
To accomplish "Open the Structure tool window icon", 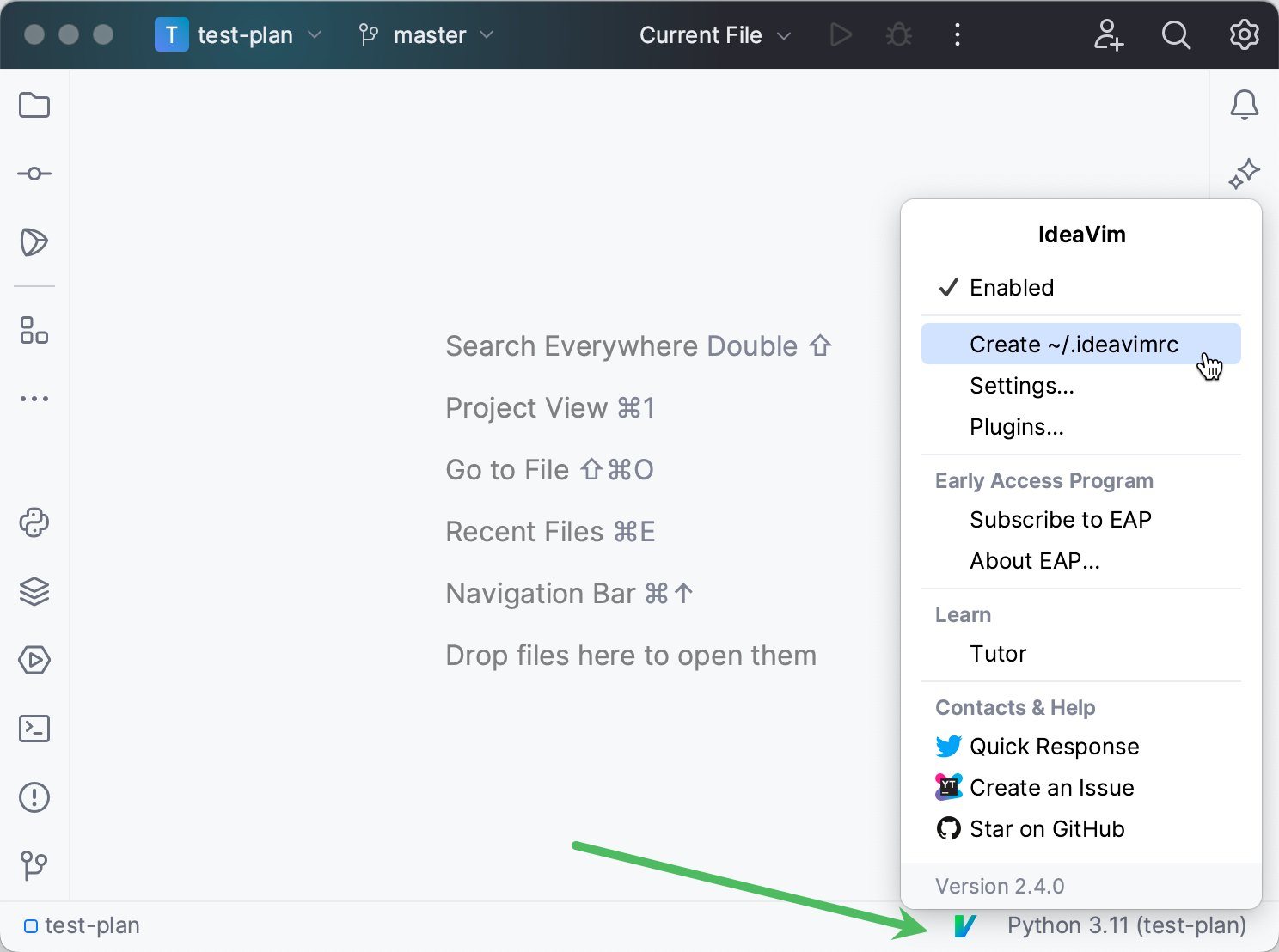I will (34, 330).
